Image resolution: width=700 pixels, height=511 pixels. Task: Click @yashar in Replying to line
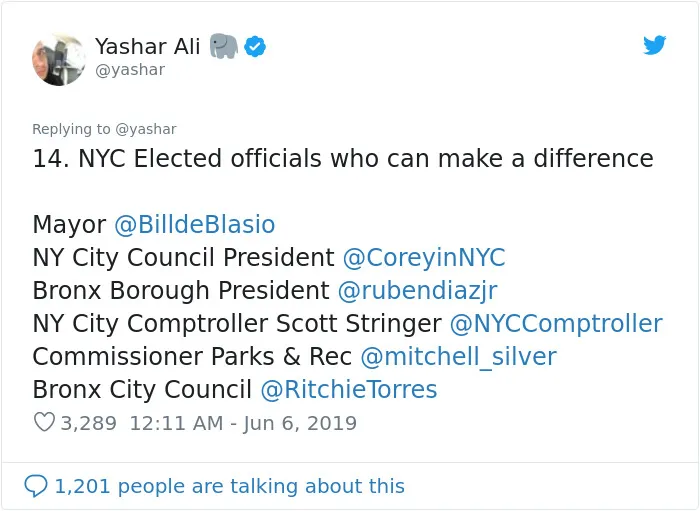coord(146,129)
